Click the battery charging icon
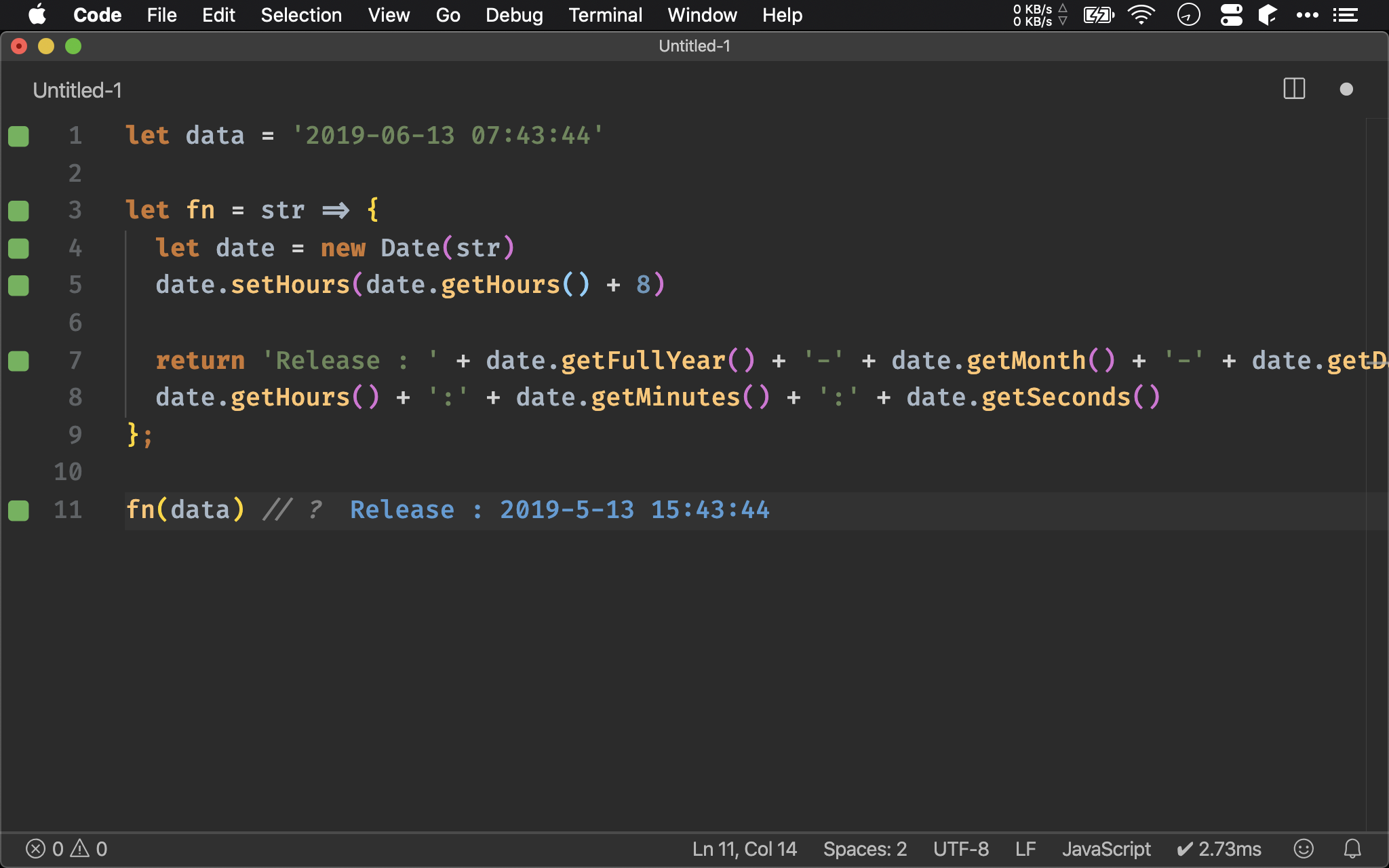Image resolution: width=1389 pixels, height=868 pixels. pos(1099,15)
